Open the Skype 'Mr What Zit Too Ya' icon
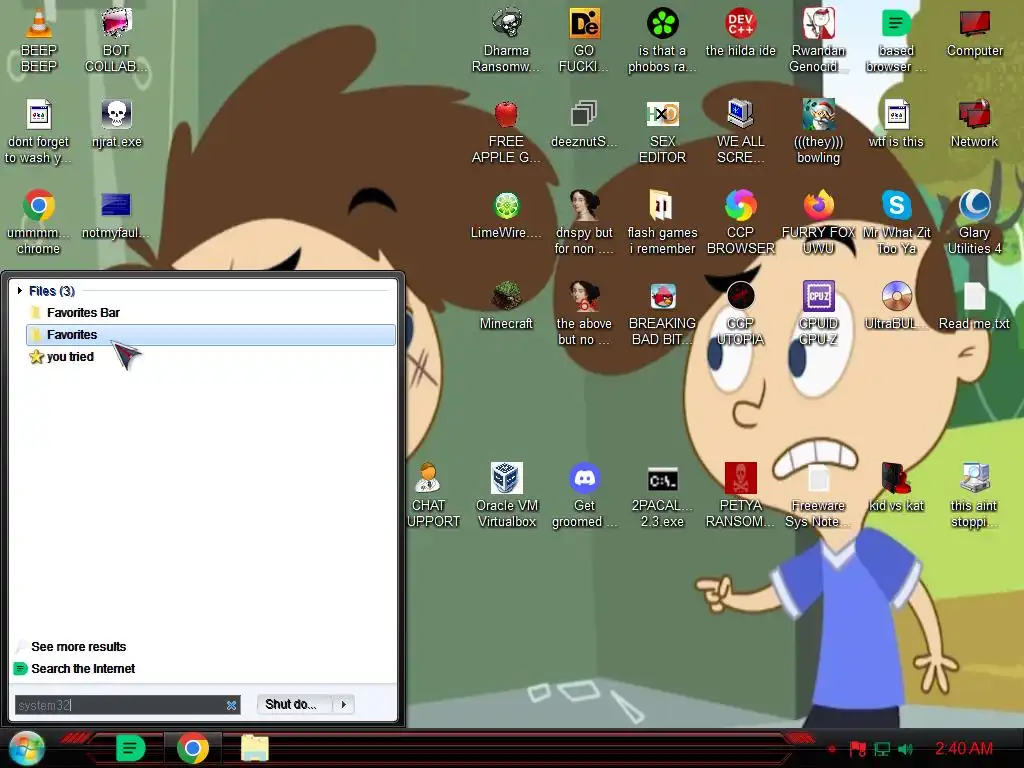1024x768 pixels. coord(897,206)
